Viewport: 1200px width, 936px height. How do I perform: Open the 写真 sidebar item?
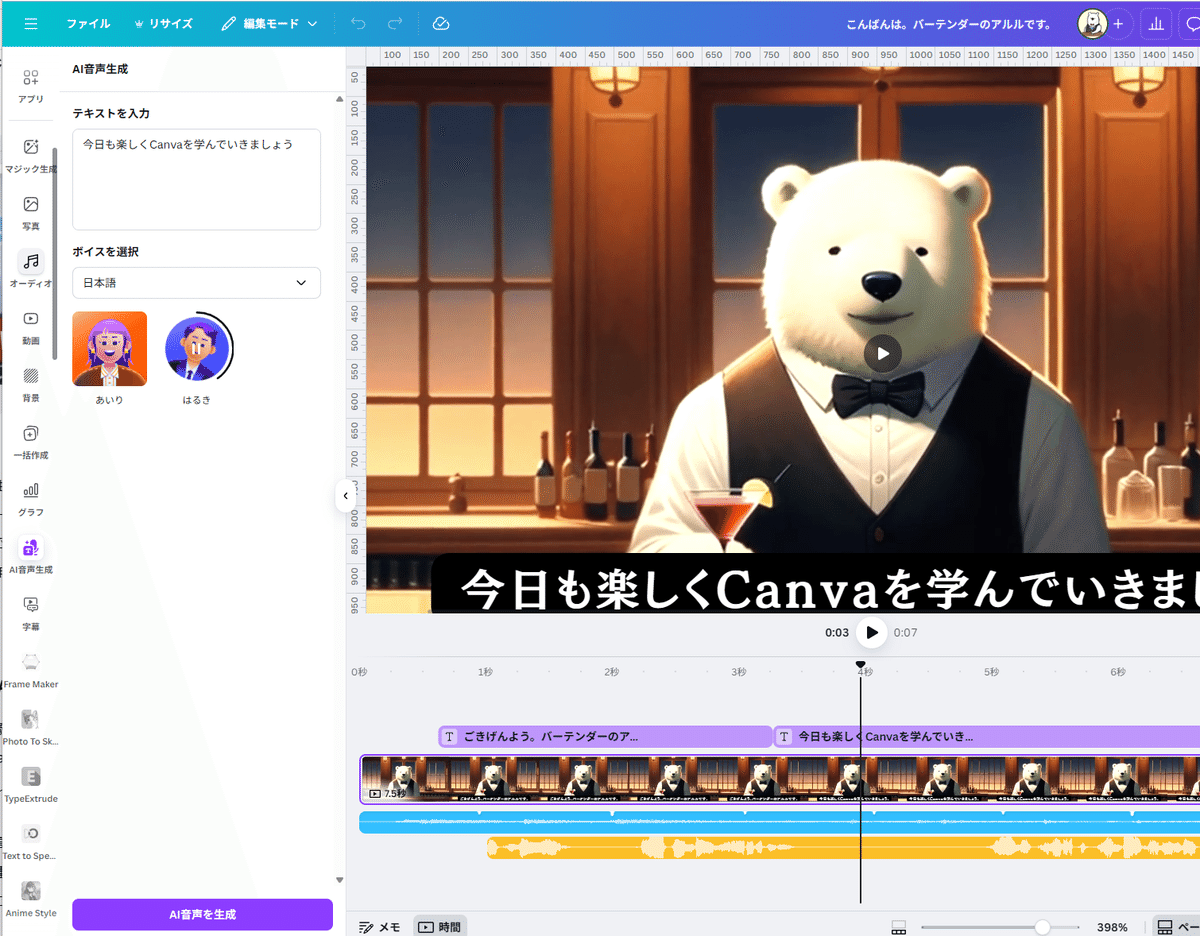pyautogui.click(x=31, y=212)
